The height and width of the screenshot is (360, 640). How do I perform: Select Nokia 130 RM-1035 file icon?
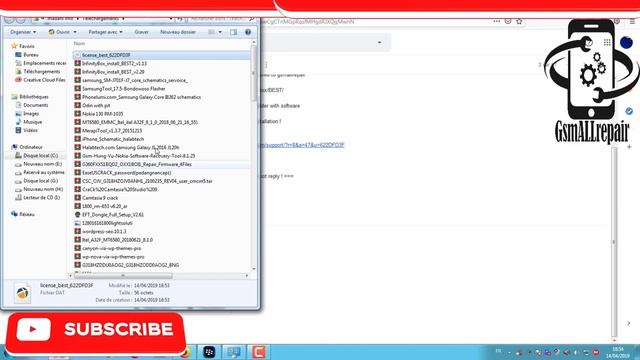78,114
